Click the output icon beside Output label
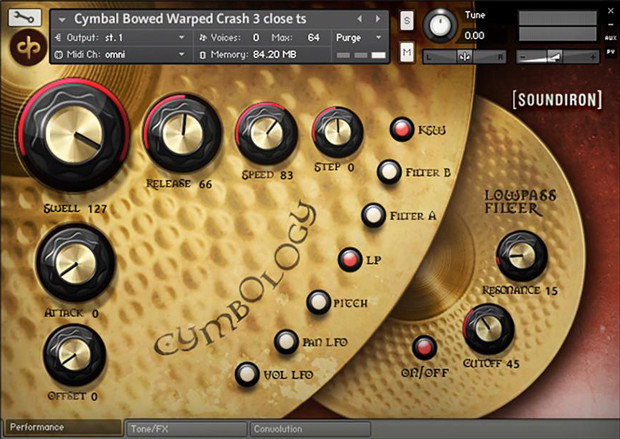 (x=59, y=38)
